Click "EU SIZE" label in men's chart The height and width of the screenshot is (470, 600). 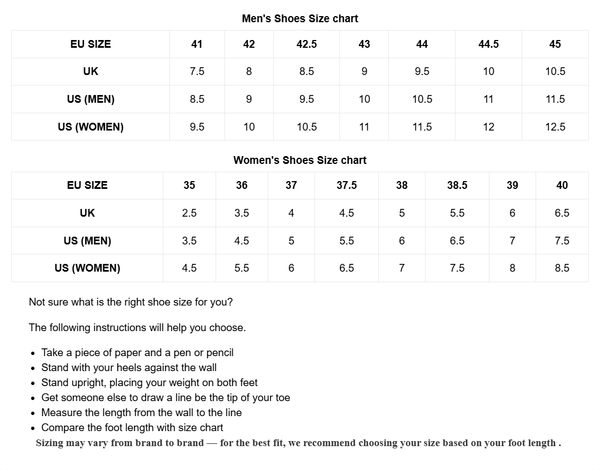91,44
